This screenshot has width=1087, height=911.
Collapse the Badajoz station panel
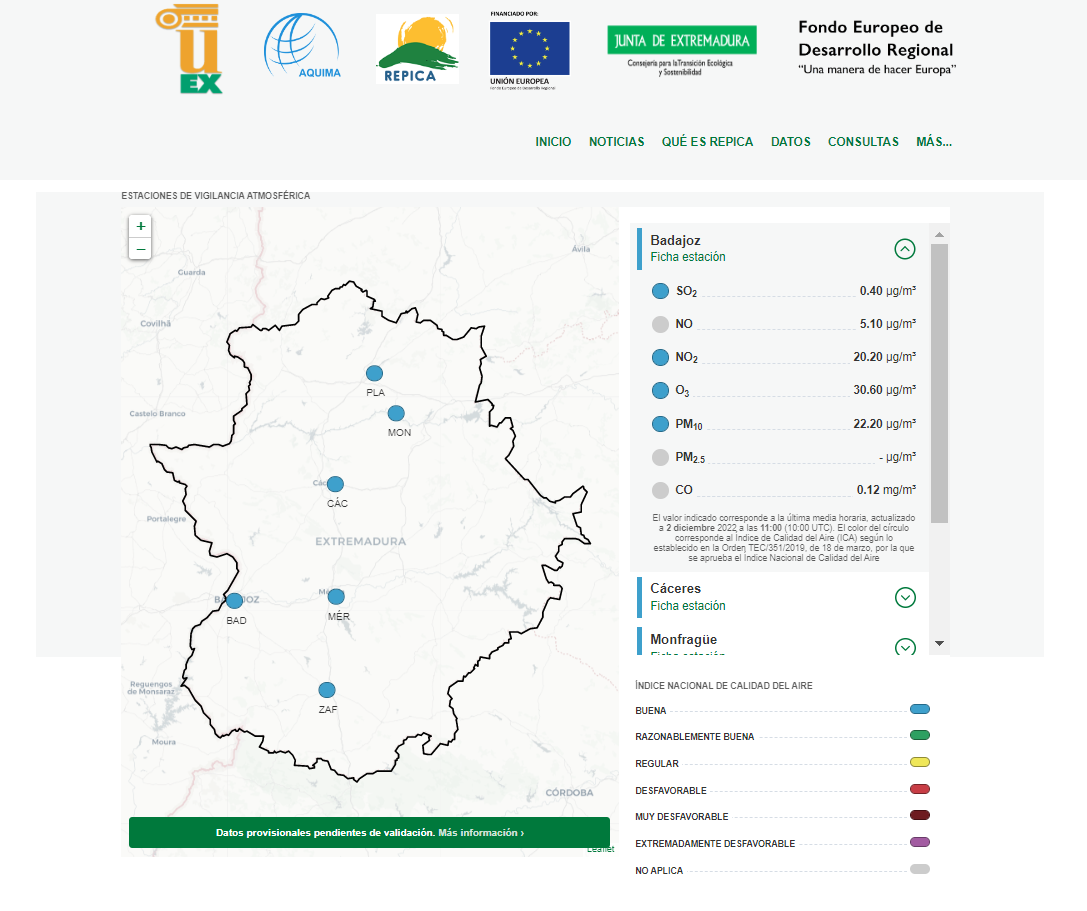[905, 249]
